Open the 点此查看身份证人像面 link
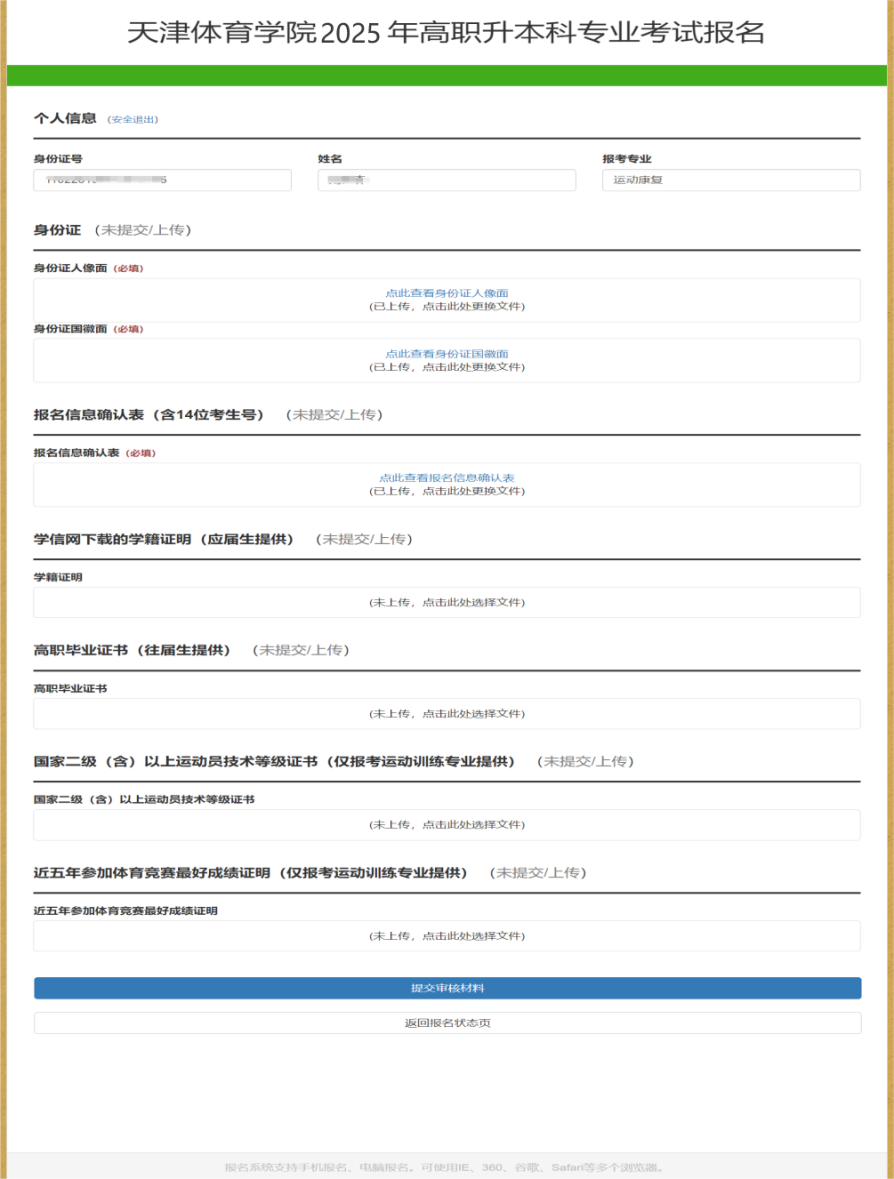The image size is (894, 1179). tap(446, 293)
